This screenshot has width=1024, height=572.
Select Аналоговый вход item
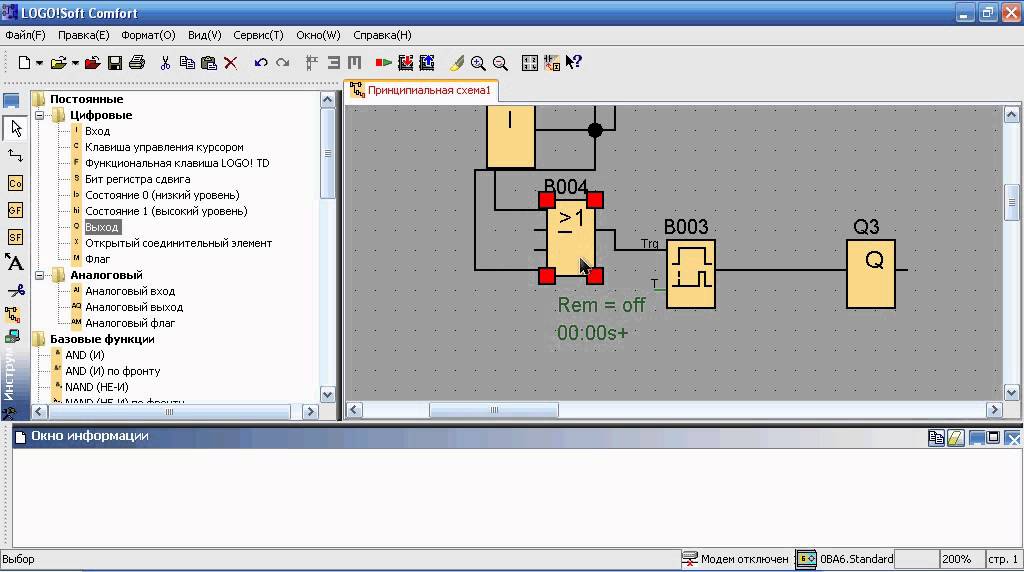130,291
